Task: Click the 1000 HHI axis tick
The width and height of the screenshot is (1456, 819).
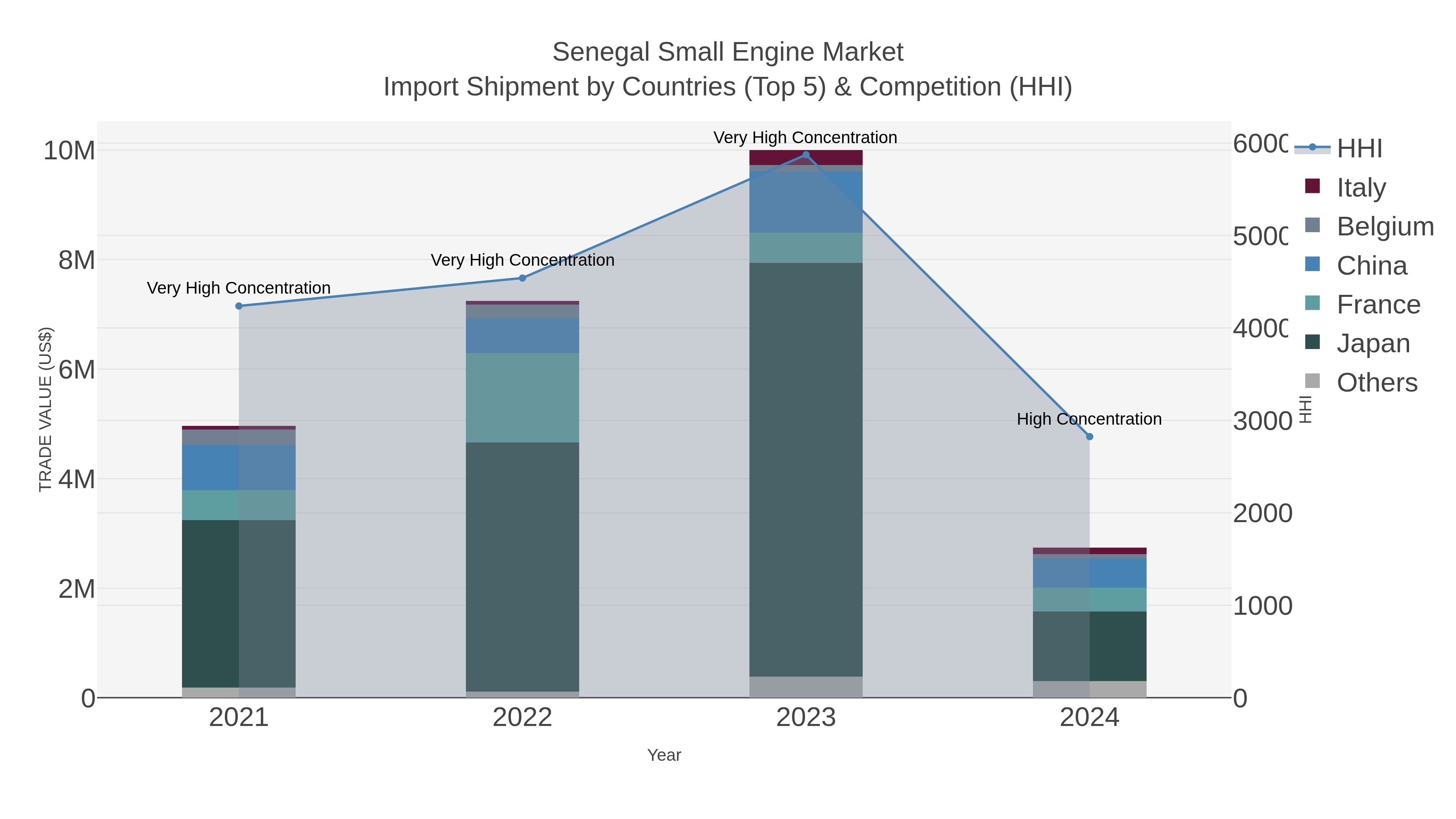Action: coord(1263,606)
